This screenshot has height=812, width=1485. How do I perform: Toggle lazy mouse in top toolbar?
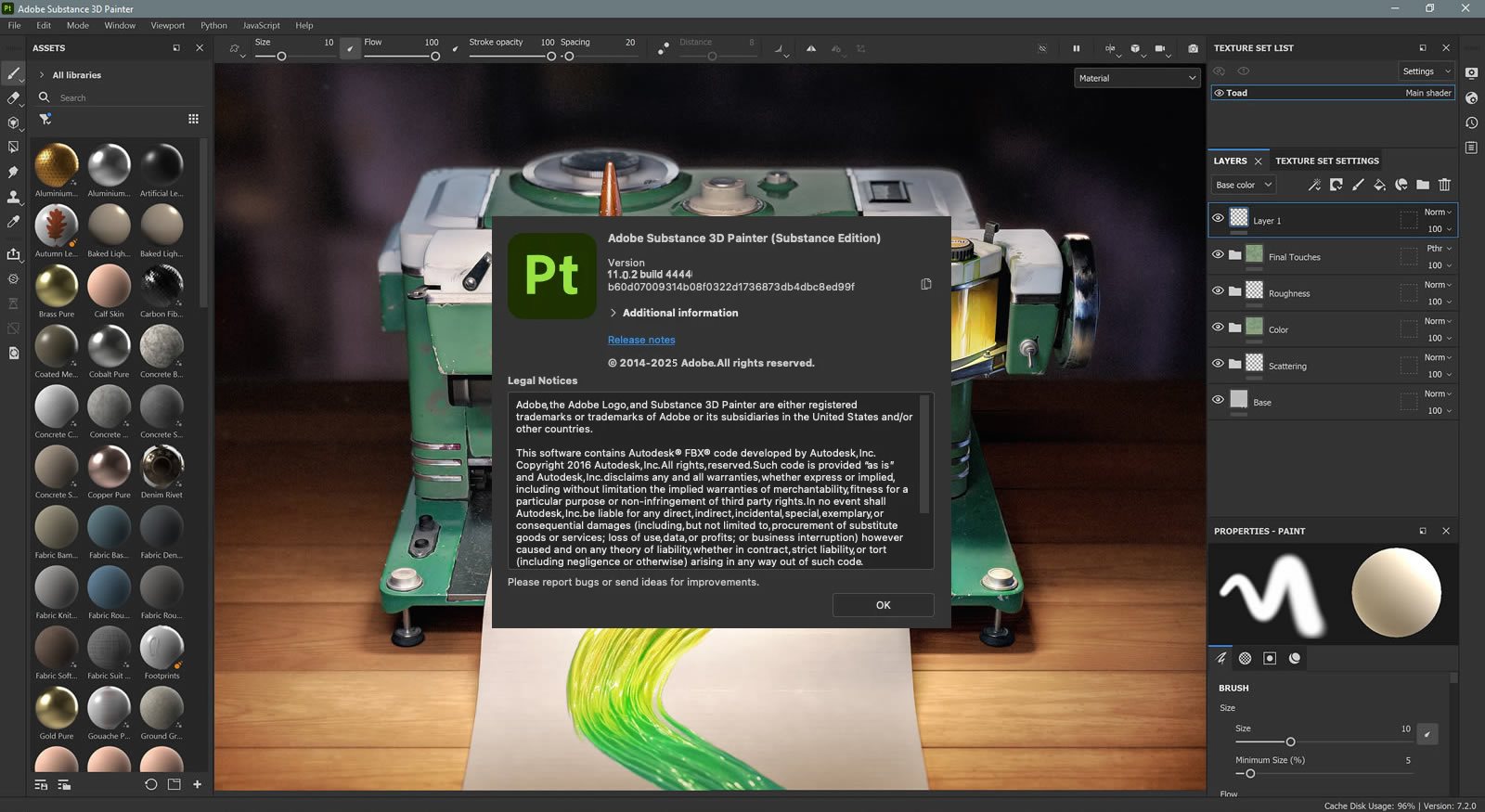click(x=663, y=48)
